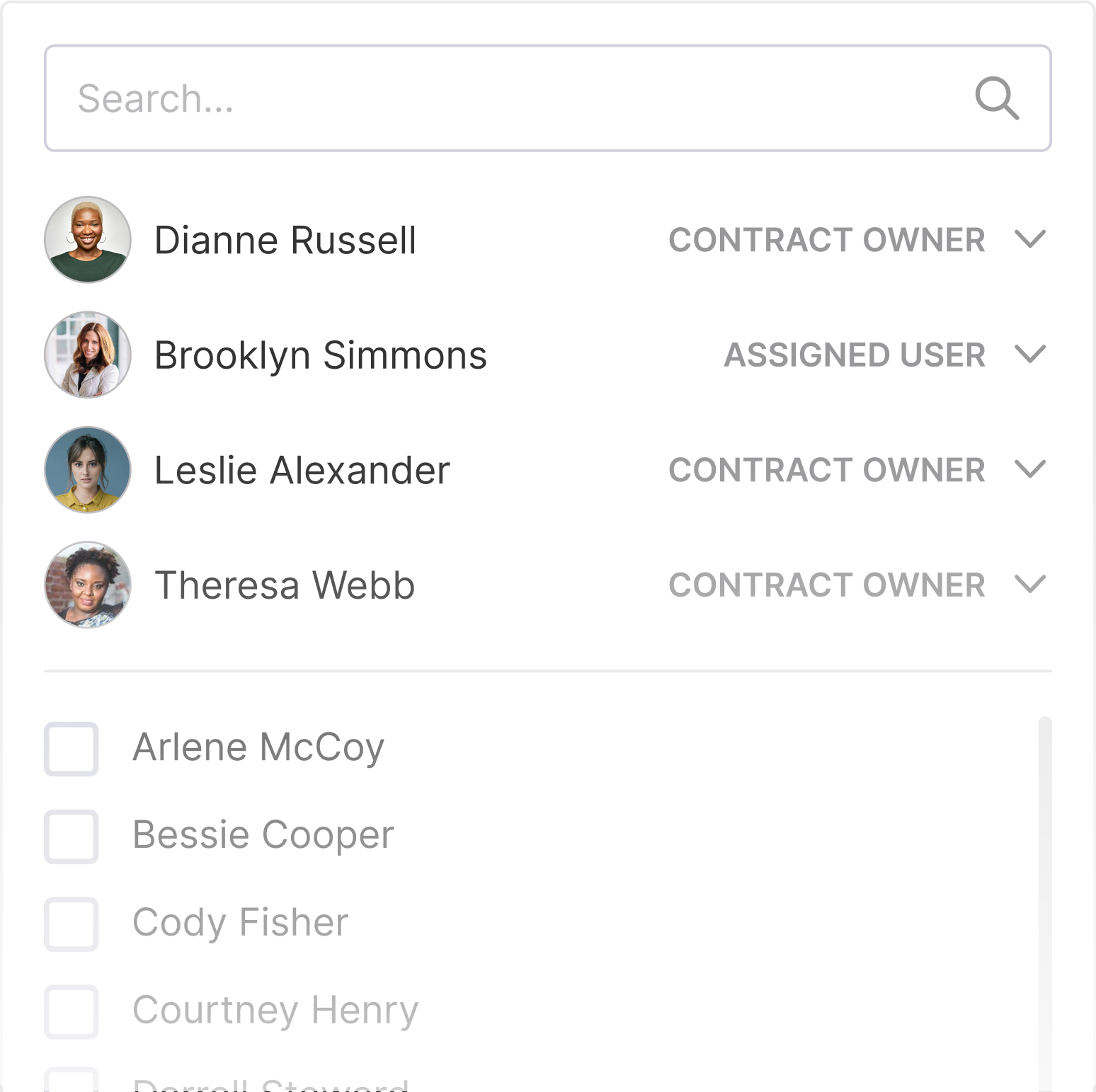Enable the Courtney Henry checkbox
The height and width of the screenshot is (1092, 1096).
click(72, 1012)
